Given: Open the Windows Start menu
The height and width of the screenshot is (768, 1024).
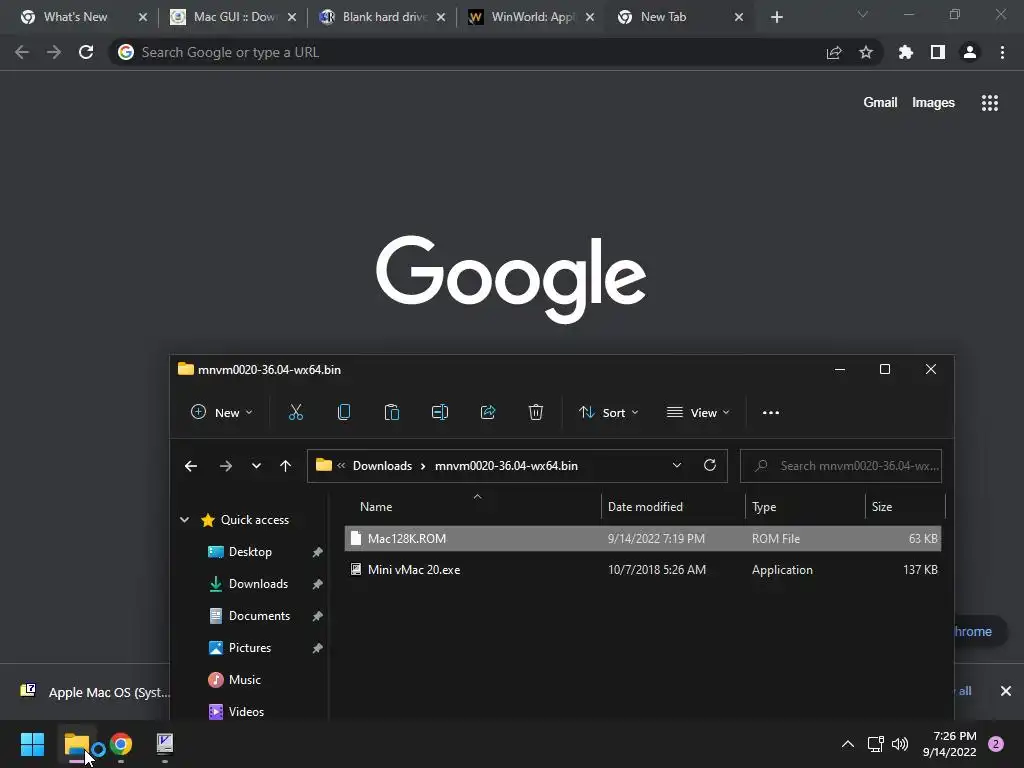Looking at the screenshot, I should 32,744.
